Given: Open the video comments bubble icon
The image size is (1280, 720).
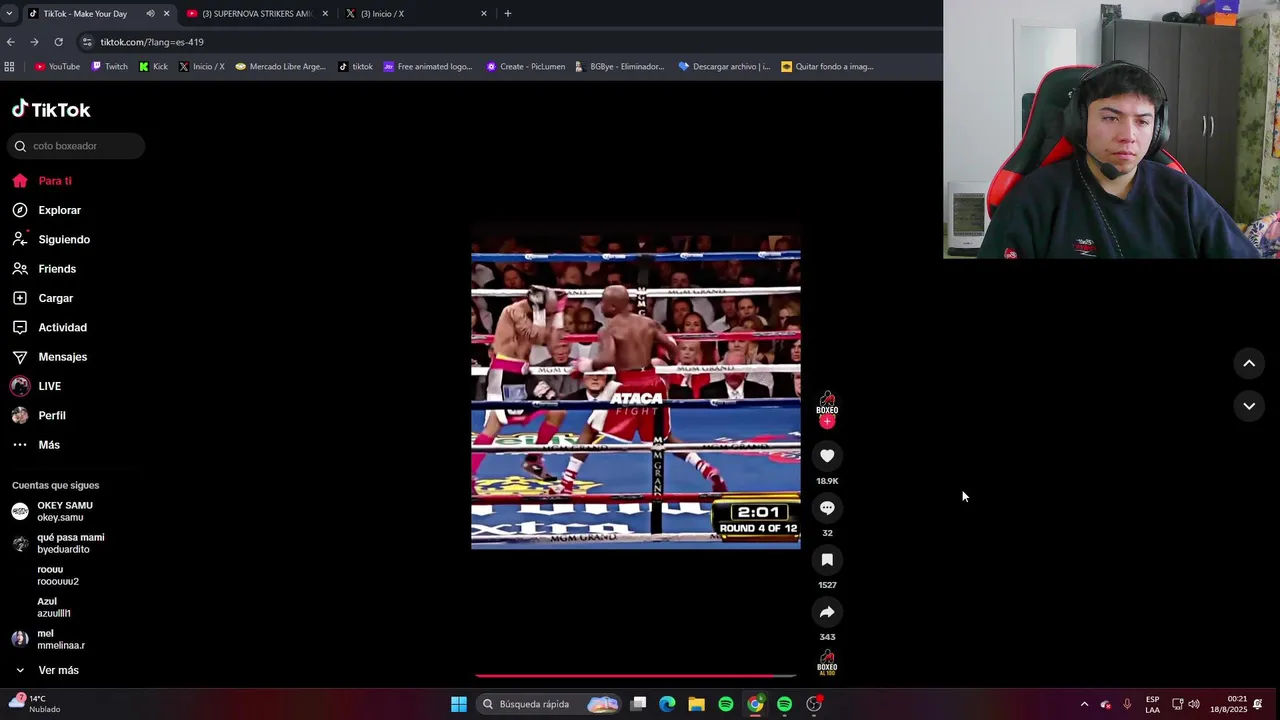Looking at the screenshot, I should click(x=827, y=508).
